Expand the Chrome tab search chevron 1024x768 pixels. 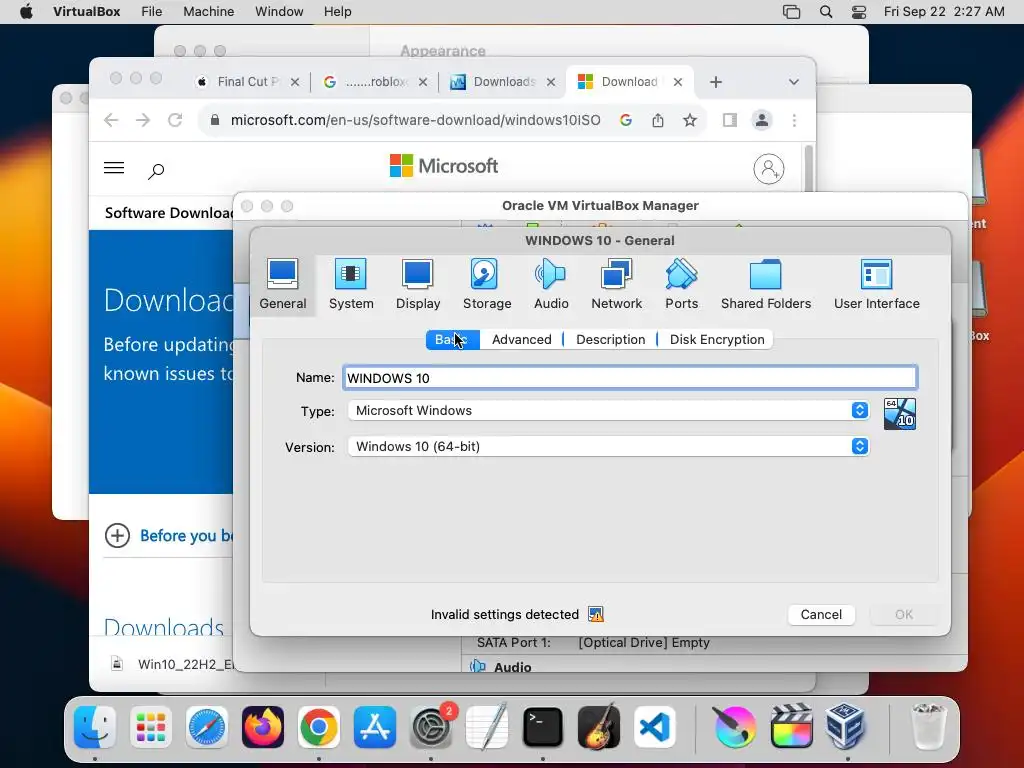point(793,82)
